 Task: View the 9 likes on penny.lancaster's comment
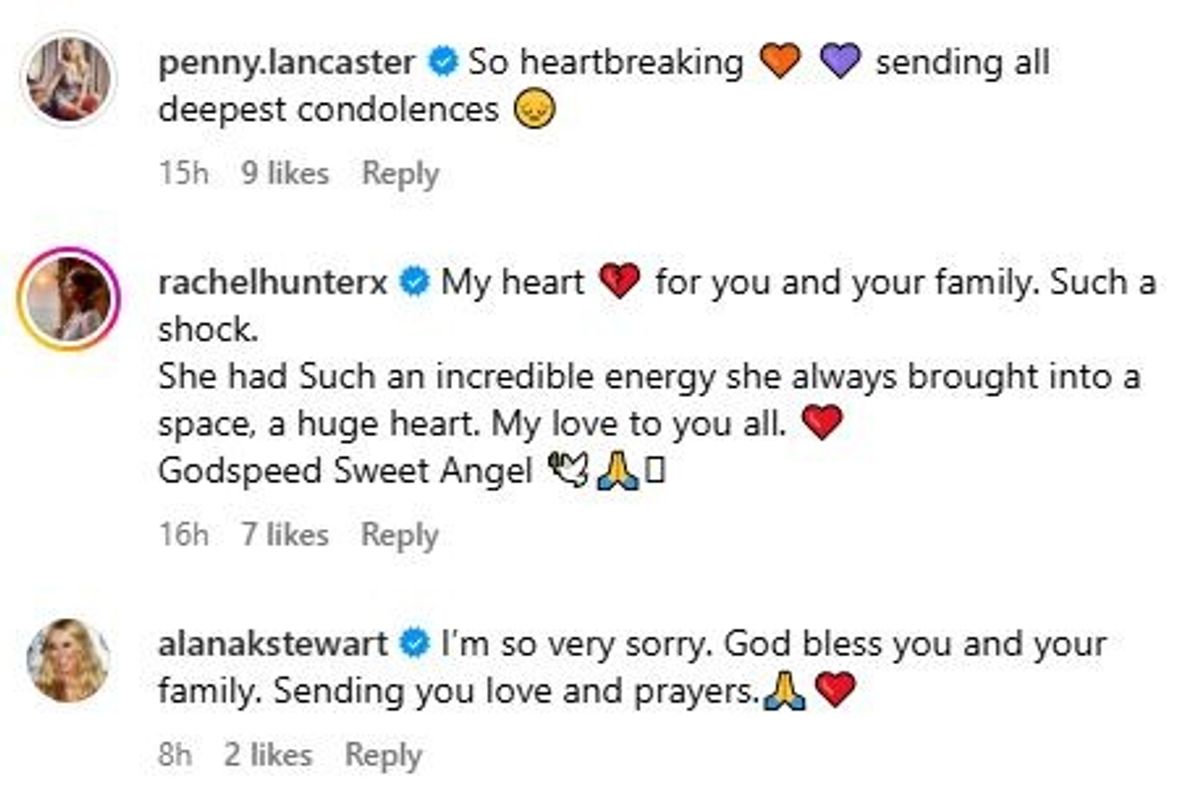pos(285,173)
